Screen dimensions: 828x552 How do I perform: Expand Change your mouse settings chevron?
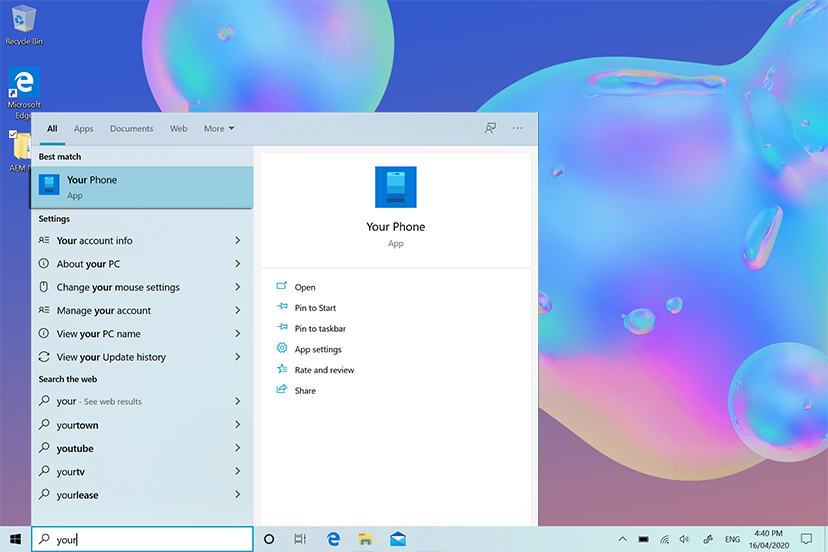pos(238,287)
